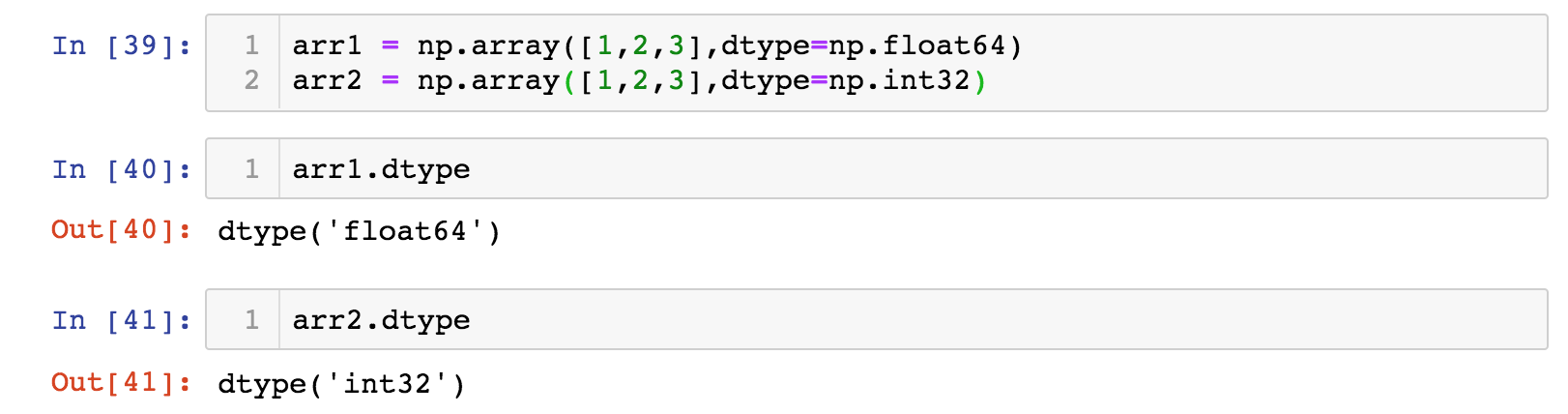
Task: Click the code cell defining arr1 and arr2
Action: coord(877,63)
